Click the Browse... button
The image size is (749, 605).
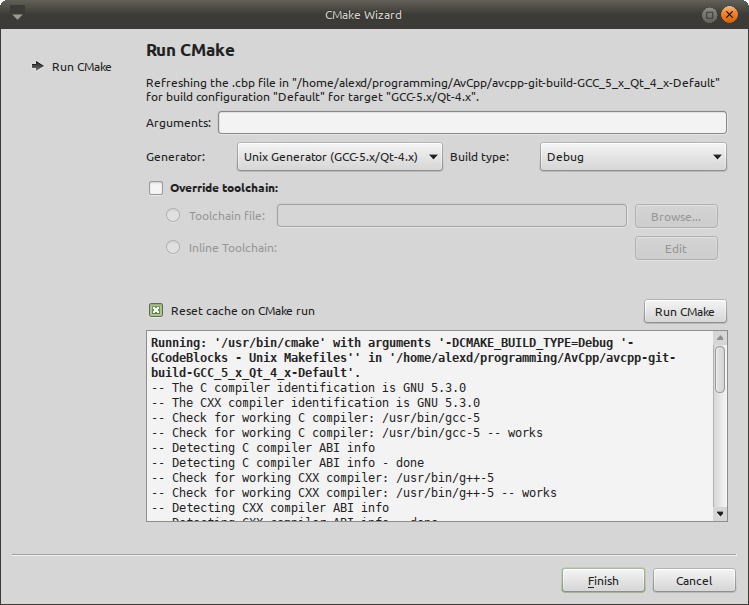point(676,217)
